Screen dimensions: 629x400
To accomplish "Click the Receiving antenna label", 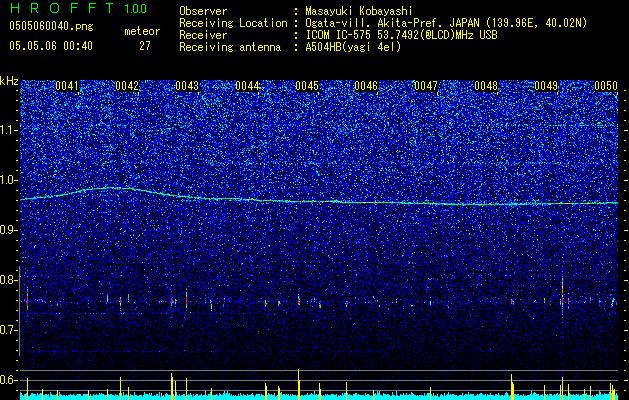I will [x=230, y=47].
